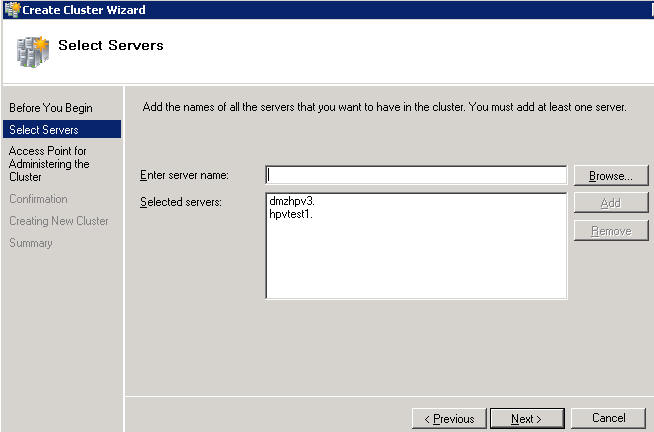Select hpvtest1 in selected servers list
This screenshot has width=654, height=432.
click(291, 214)
